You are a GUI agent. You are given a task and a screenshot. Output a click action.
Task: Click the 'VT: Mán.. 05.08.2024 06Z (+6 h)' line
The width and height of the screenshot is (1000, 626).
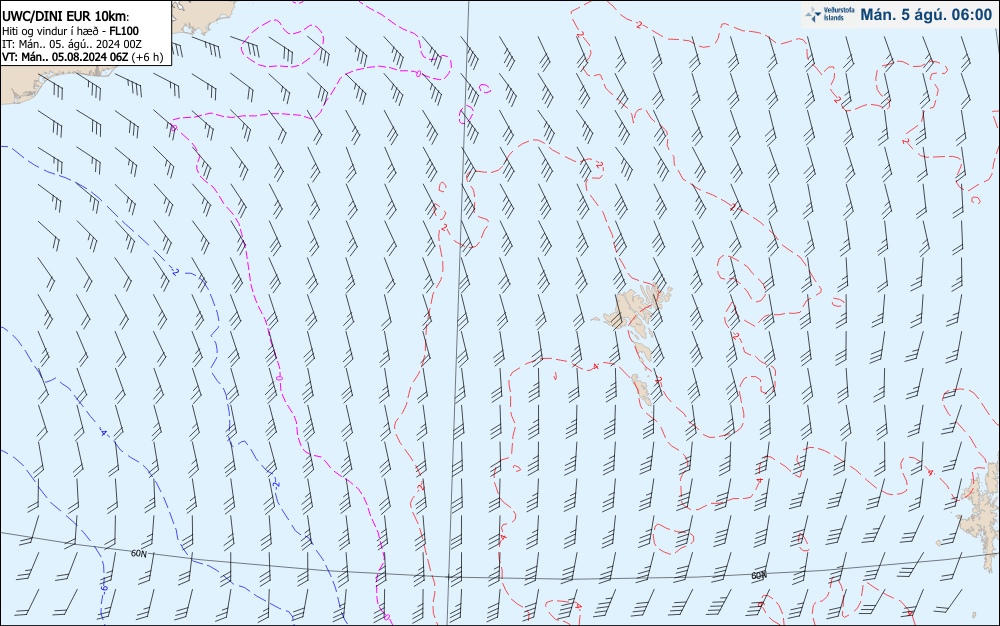coord(82,57)
